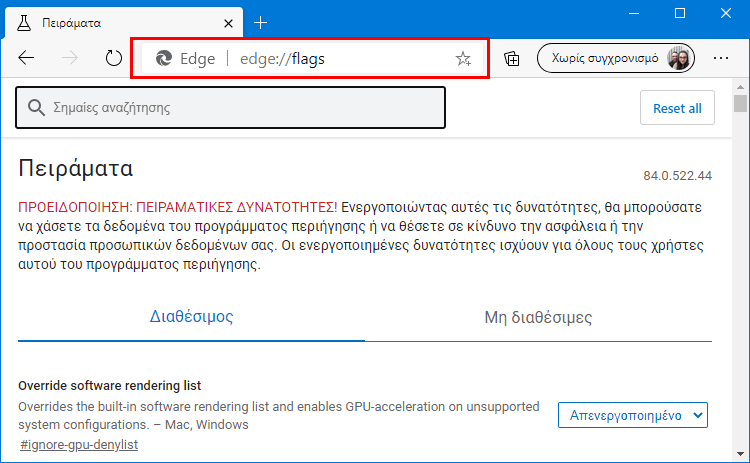The width and height of the screenshot is (750, 463).
Task: Open the #ignore-gpu-denylist link
Action: point(79,444)
